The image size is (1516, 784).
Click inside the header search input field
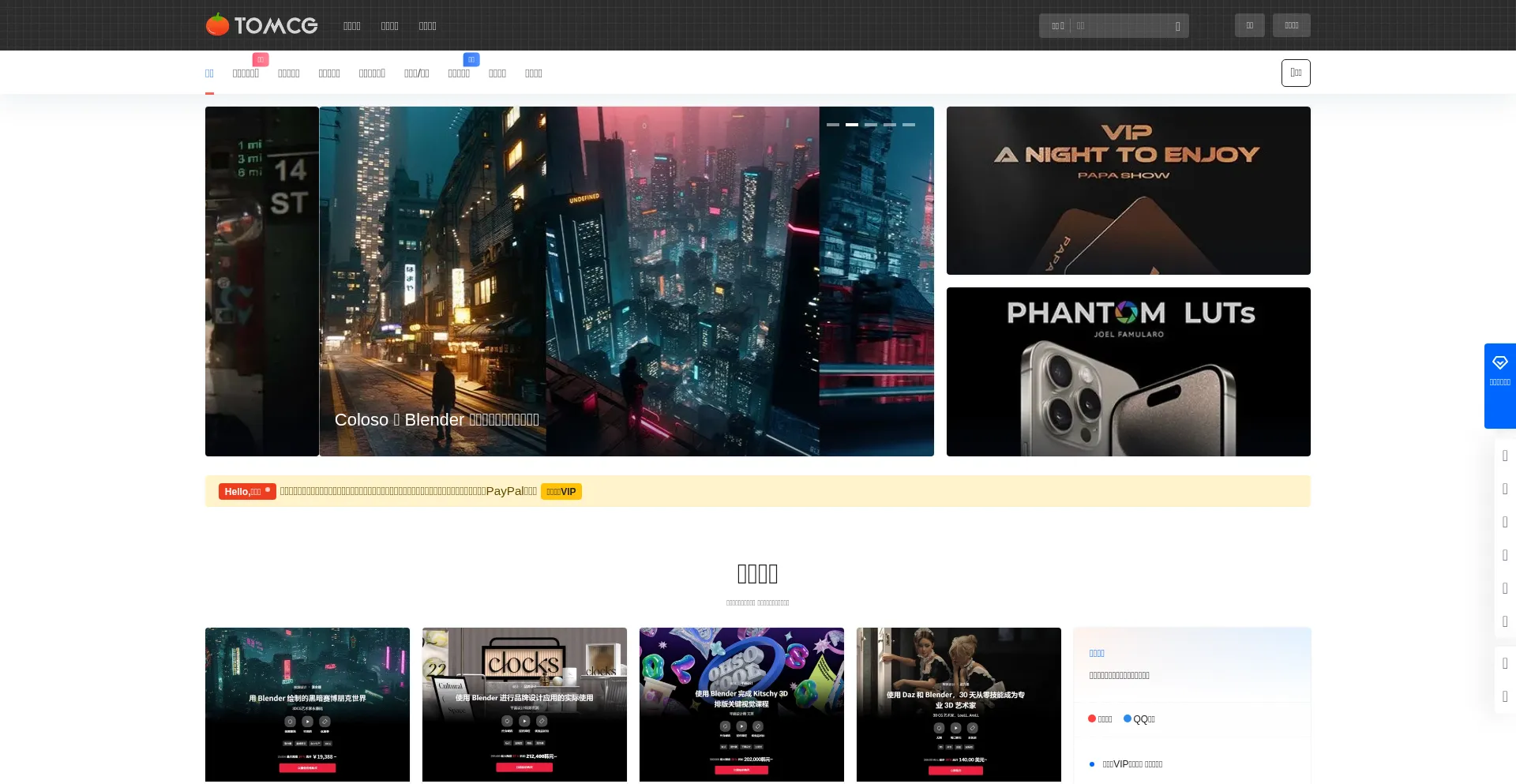coord(1121,26)
